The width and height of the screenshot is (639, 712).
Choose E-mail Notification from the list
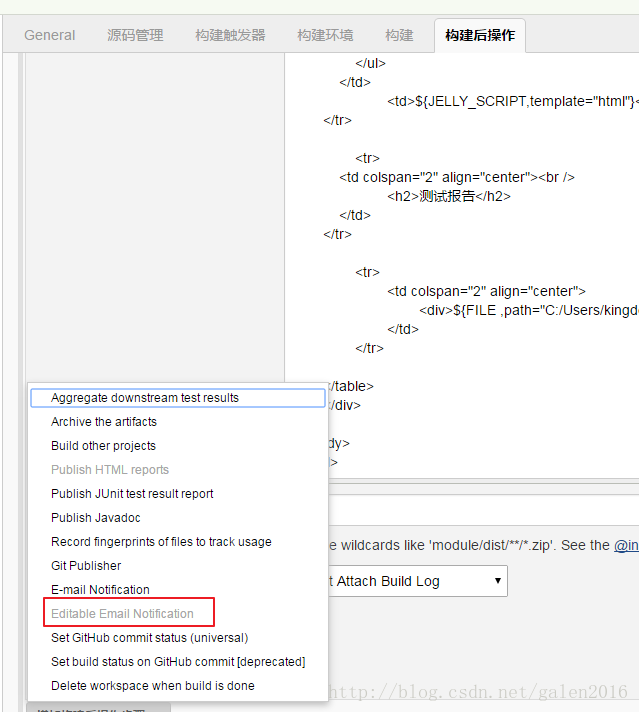pyautogui.click(x=178, y=590)
